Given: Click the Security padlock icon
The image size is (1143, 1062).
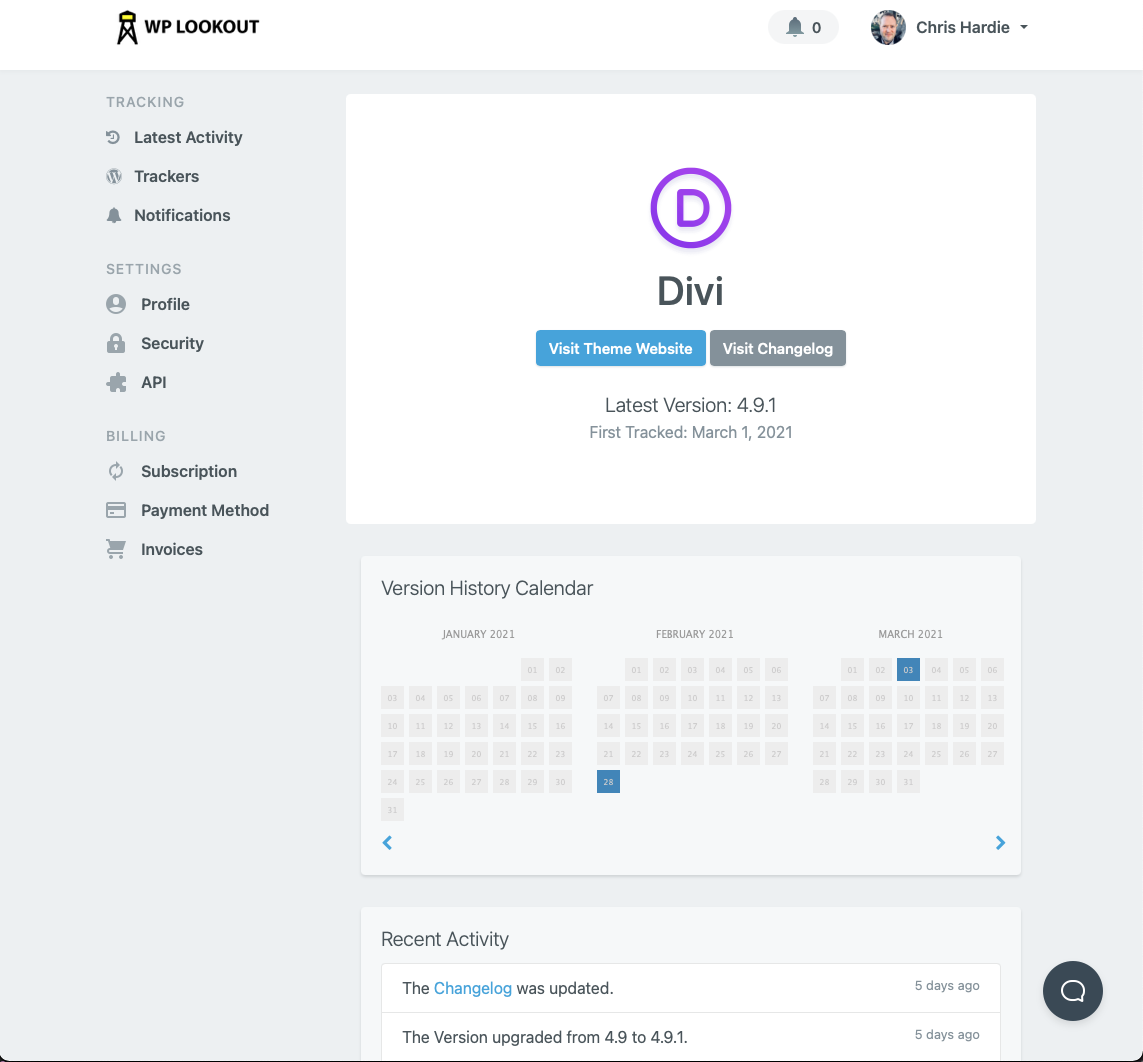Looking at the screenshot, I should click(x=116, y=343).
